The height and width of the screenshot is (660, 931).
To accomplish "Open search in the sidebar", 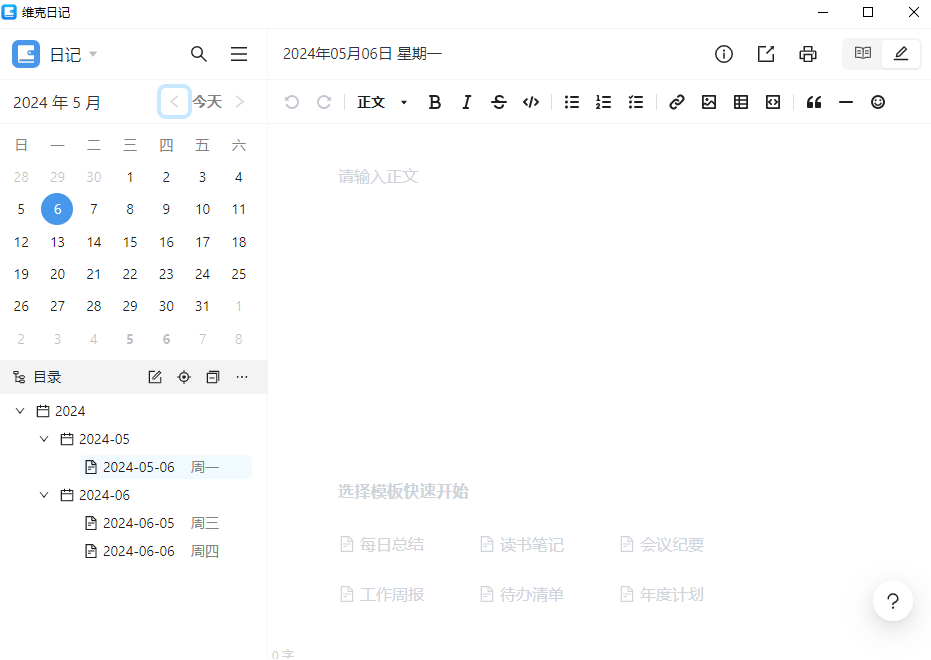I will pyautogui.click(x=198, y=54).
